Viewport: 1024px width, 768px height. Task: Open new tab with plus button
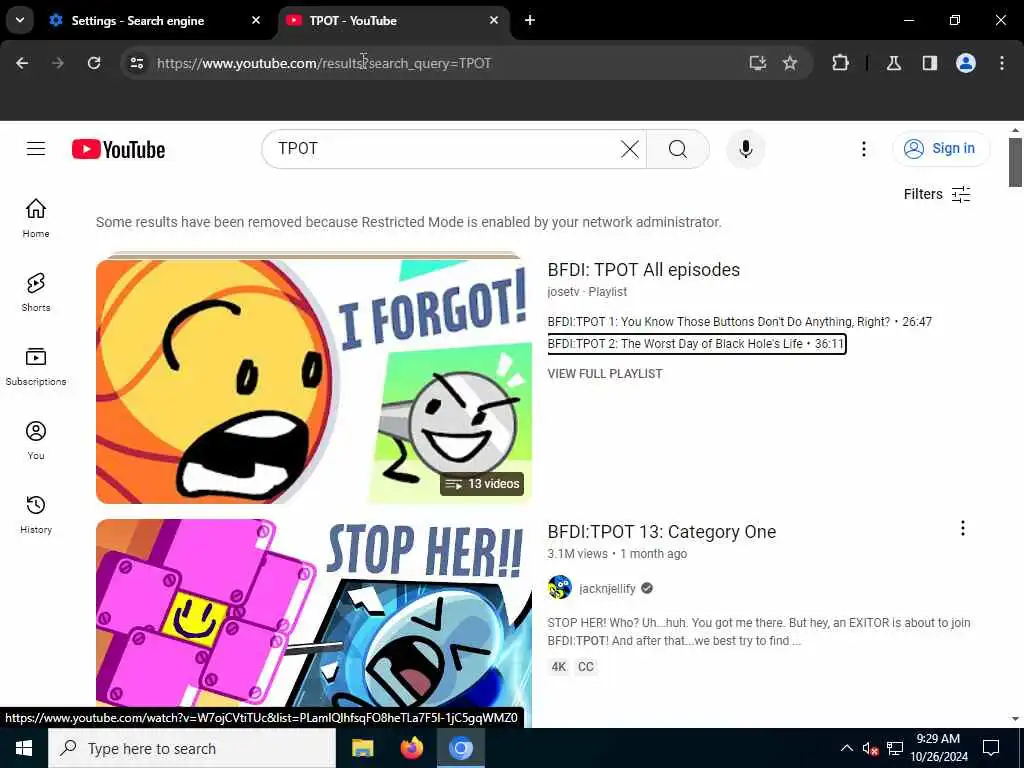(x=530, y=20)
